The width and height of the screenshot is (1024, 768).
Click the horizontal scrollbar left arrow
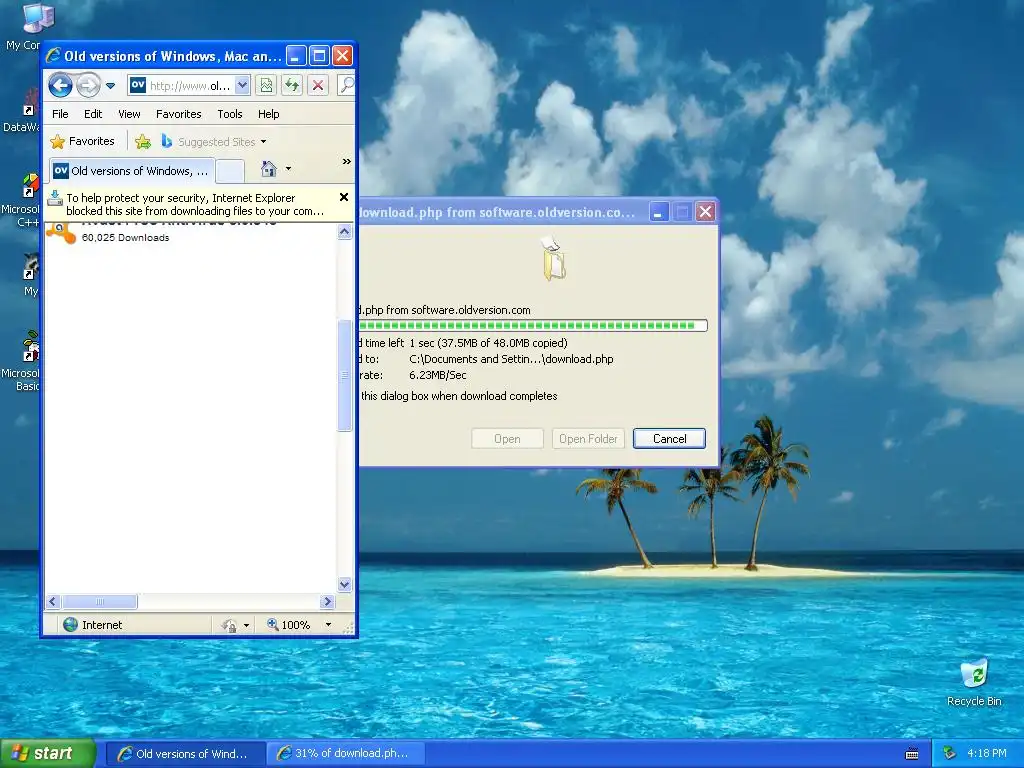(x=54, y=601)
